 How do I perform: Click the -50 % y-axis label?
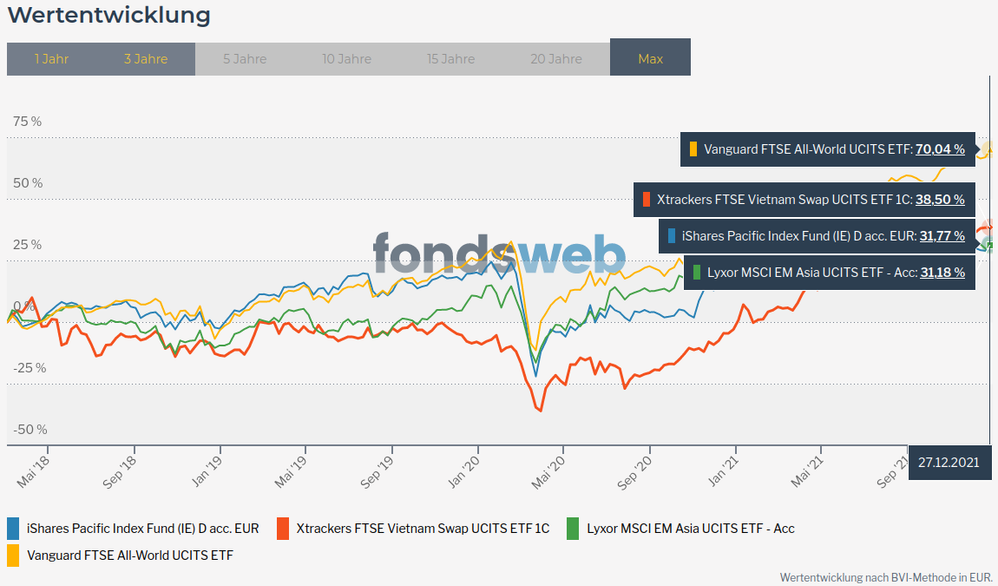click(30, 429)
